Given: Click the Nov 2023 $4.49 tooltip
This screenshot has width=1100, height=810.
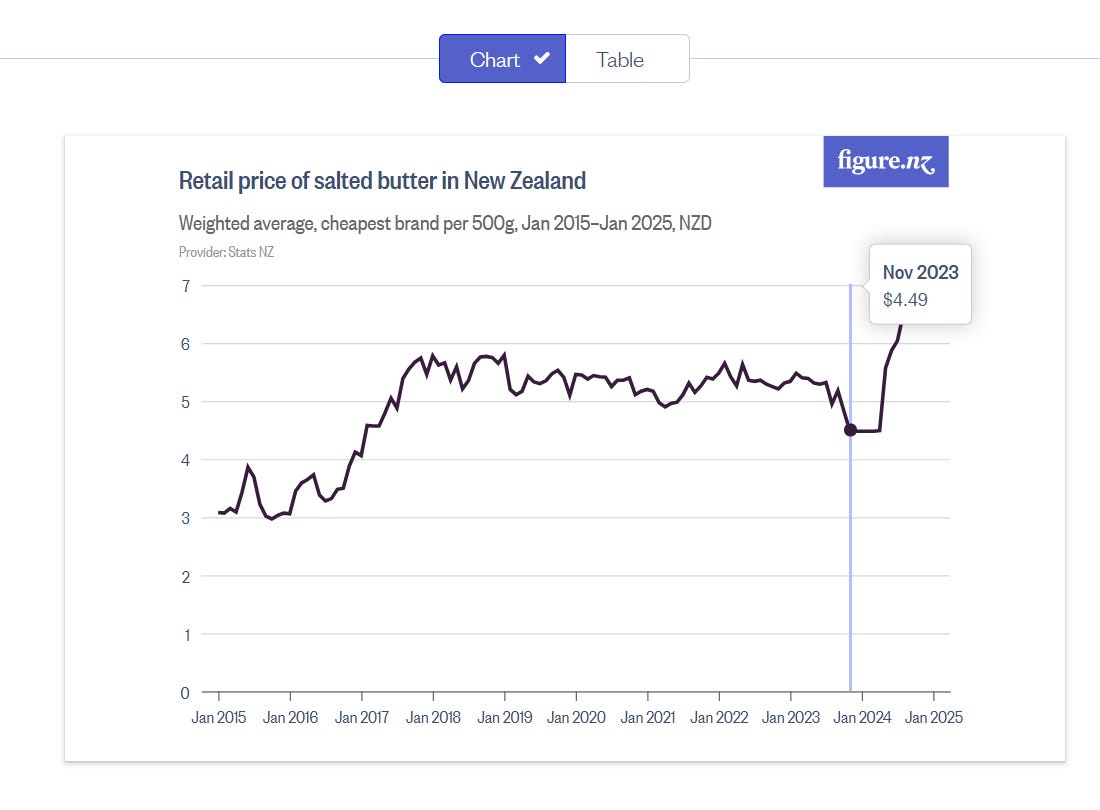Looking at the screenshot, I should pyautogui.click(x=920, y=285).
